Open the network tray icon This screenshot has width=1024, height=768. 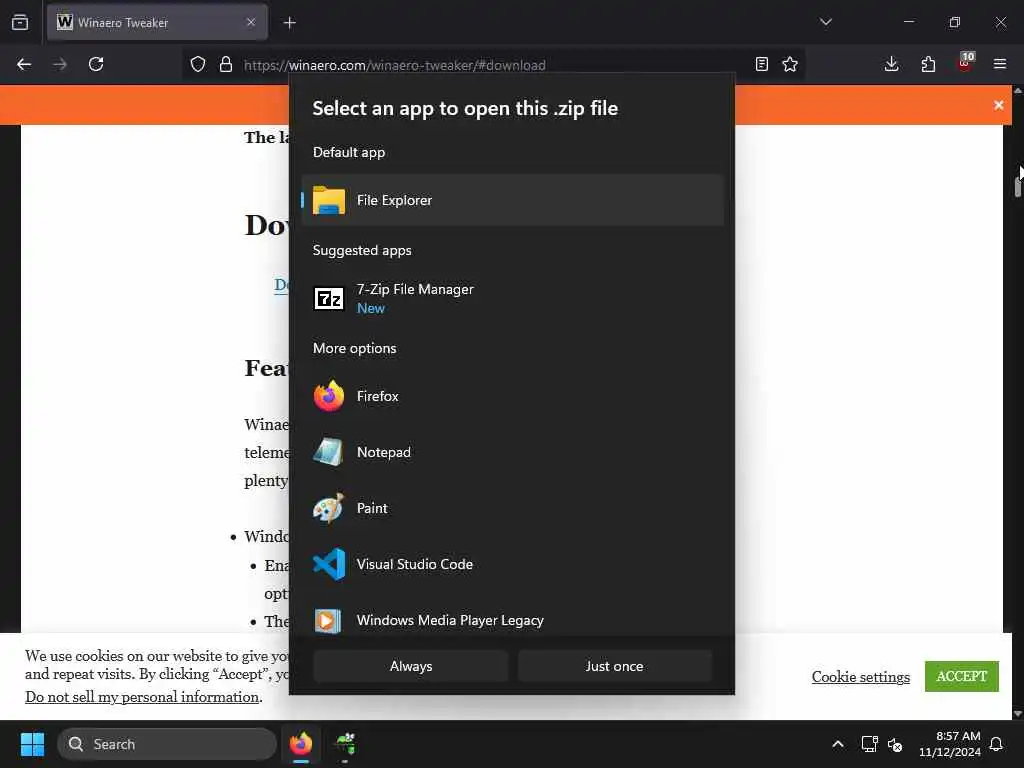[x=869, y=744]
